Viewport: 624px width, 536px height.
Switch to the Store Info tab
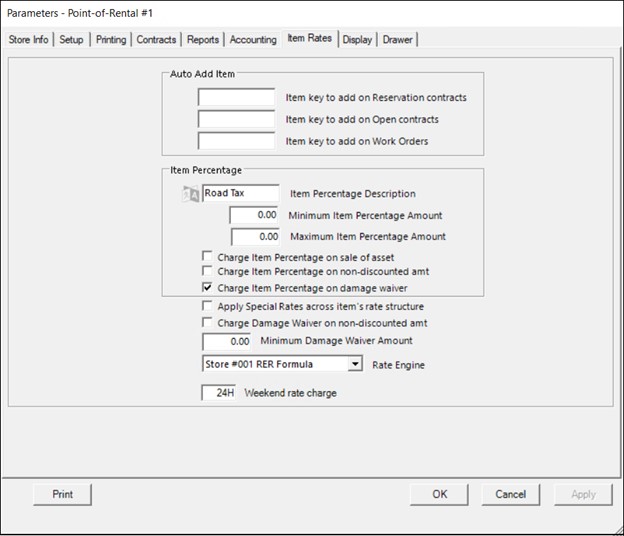coord(28,40)
